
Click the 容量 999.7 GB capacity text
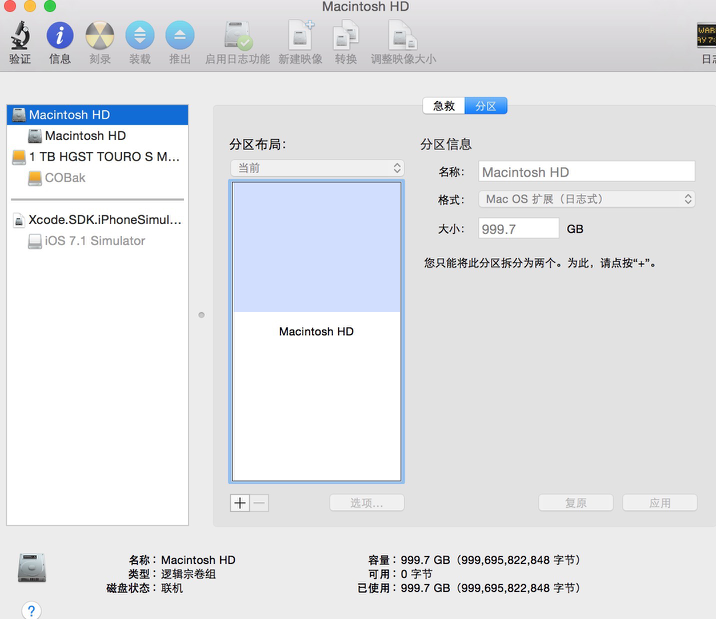click(474, 560)
